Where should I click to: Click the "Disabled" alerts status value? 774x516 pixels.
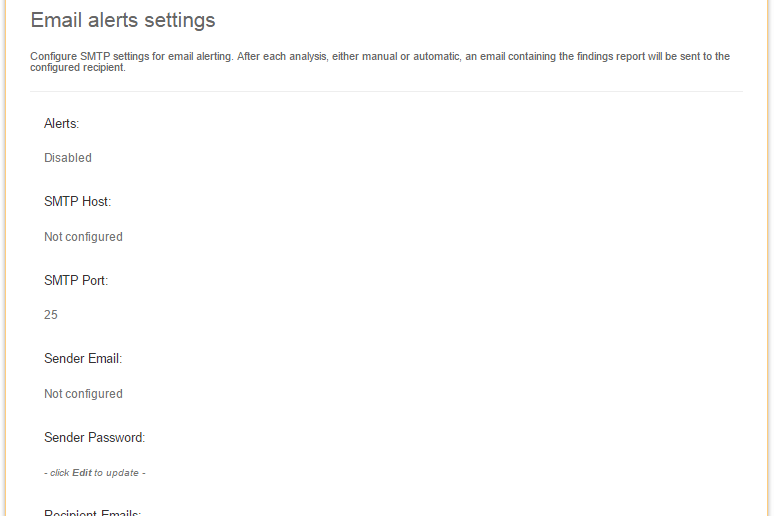pyautogui.click(x=68, y=158)
